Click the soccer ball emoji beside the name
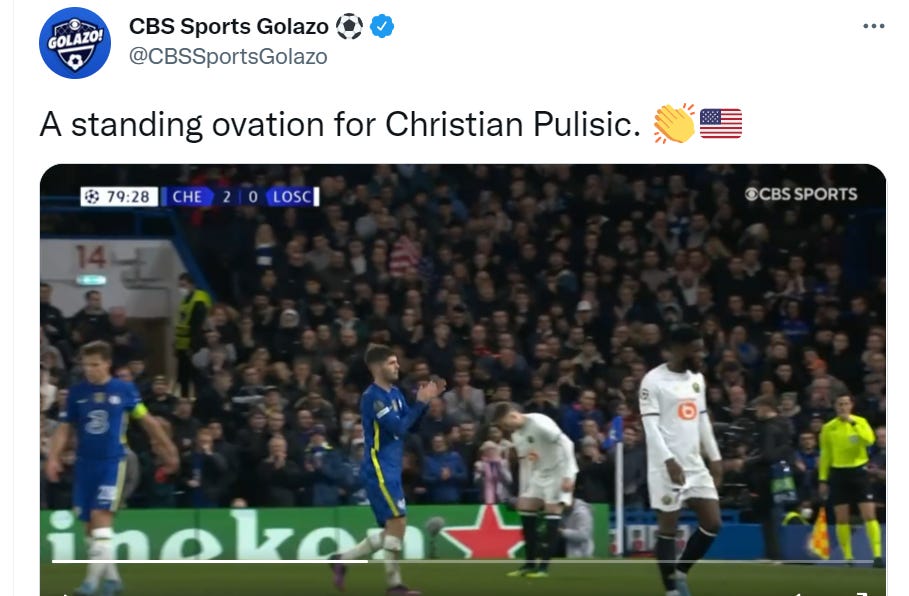The image size is (909, 596). tap(349, 27)
